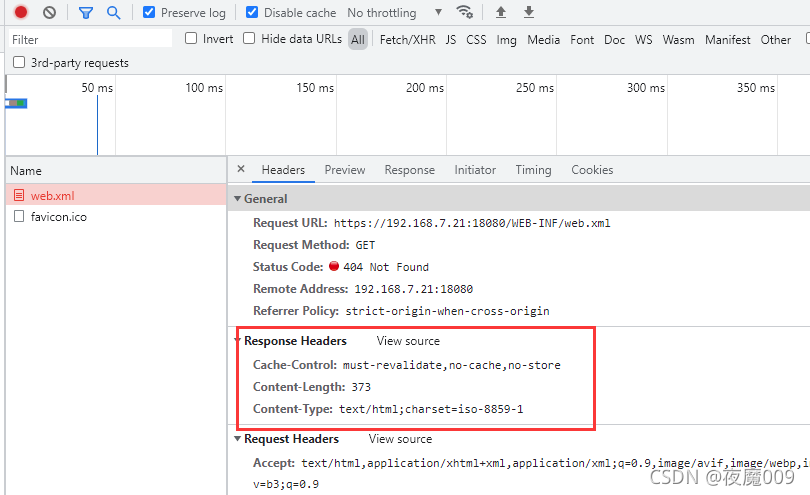The height and width of the screenshot is (495, 810).
Task: Switch to the Headers tab
Action: click(x=283, y=170)
